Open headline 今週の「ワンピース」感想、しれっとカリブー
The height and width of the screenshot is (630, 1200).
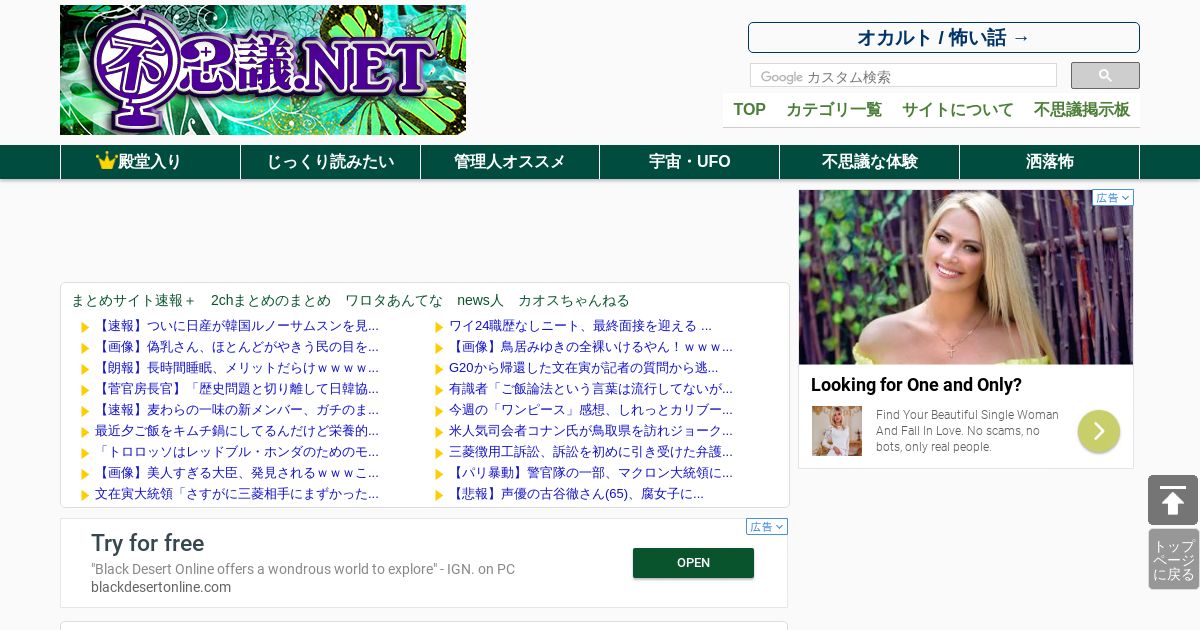click(591, 410)
